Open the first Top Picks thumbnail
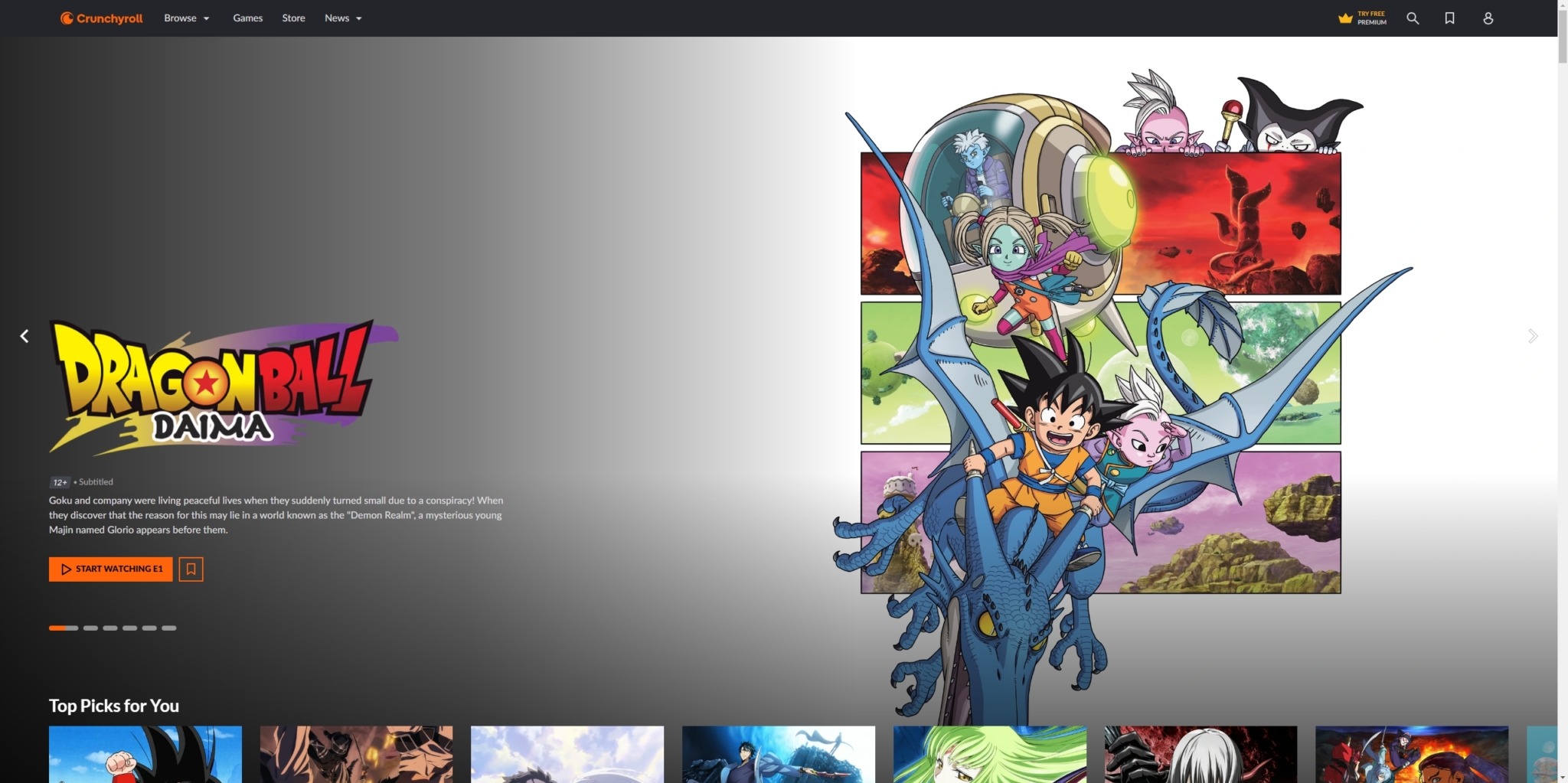The image size is (1568, 783). pos(145,754)
